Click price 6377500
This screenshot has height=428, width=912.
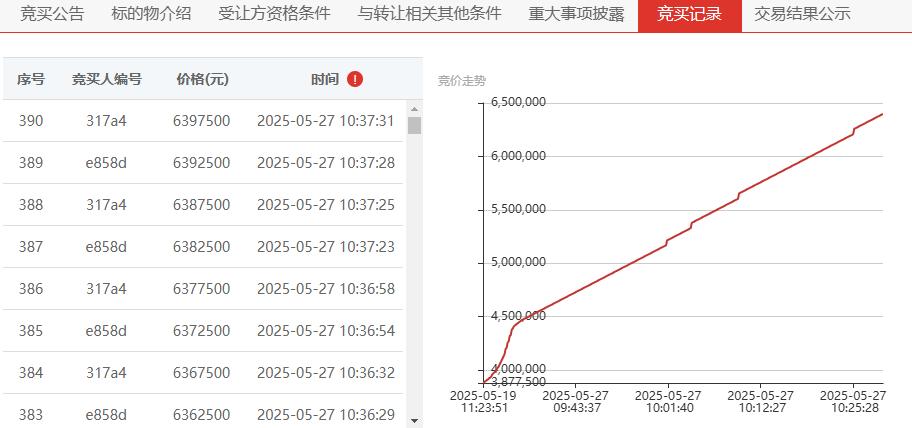coord(201,288)
